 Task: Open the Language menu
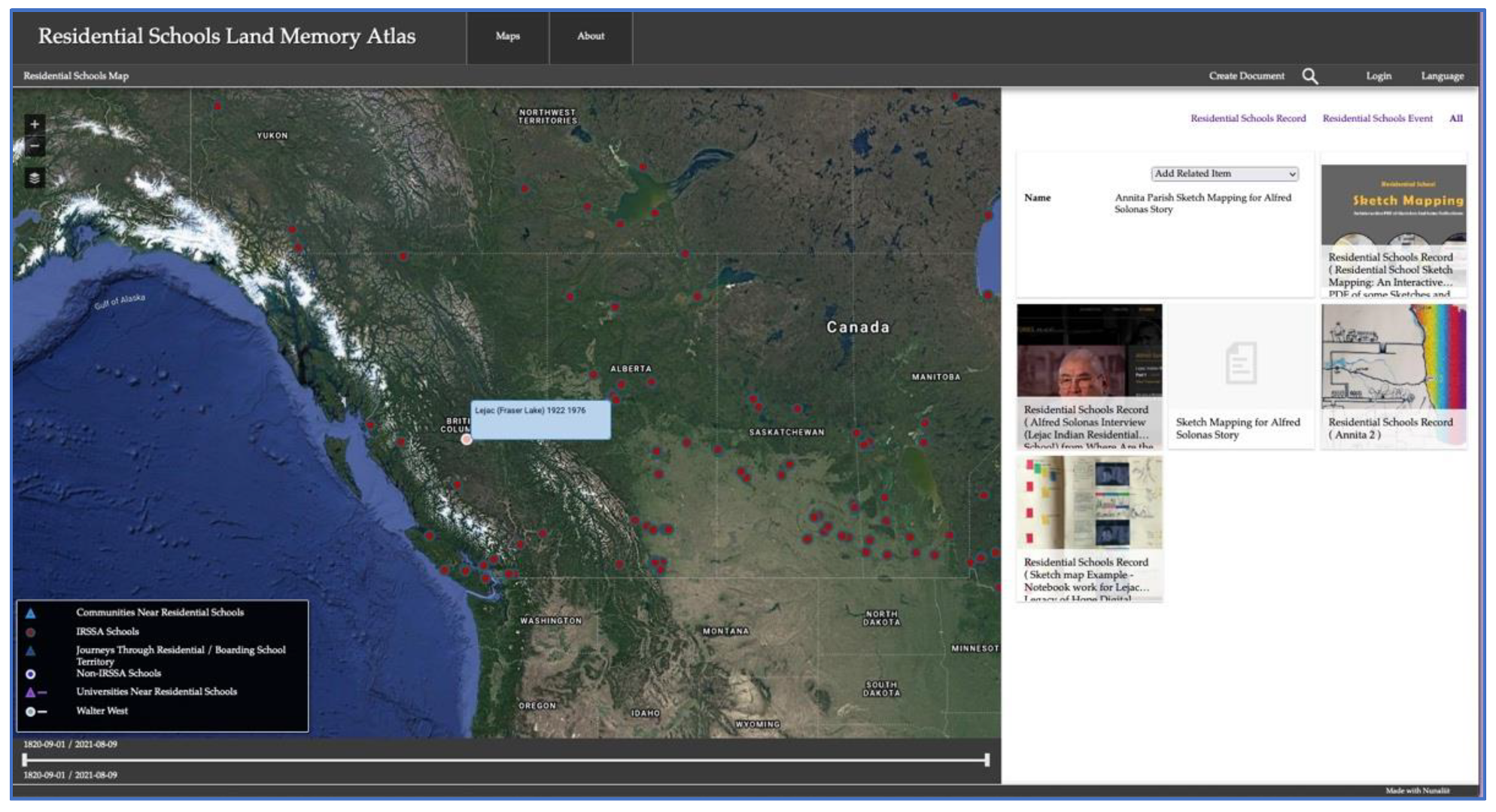tap(1442, 76)
